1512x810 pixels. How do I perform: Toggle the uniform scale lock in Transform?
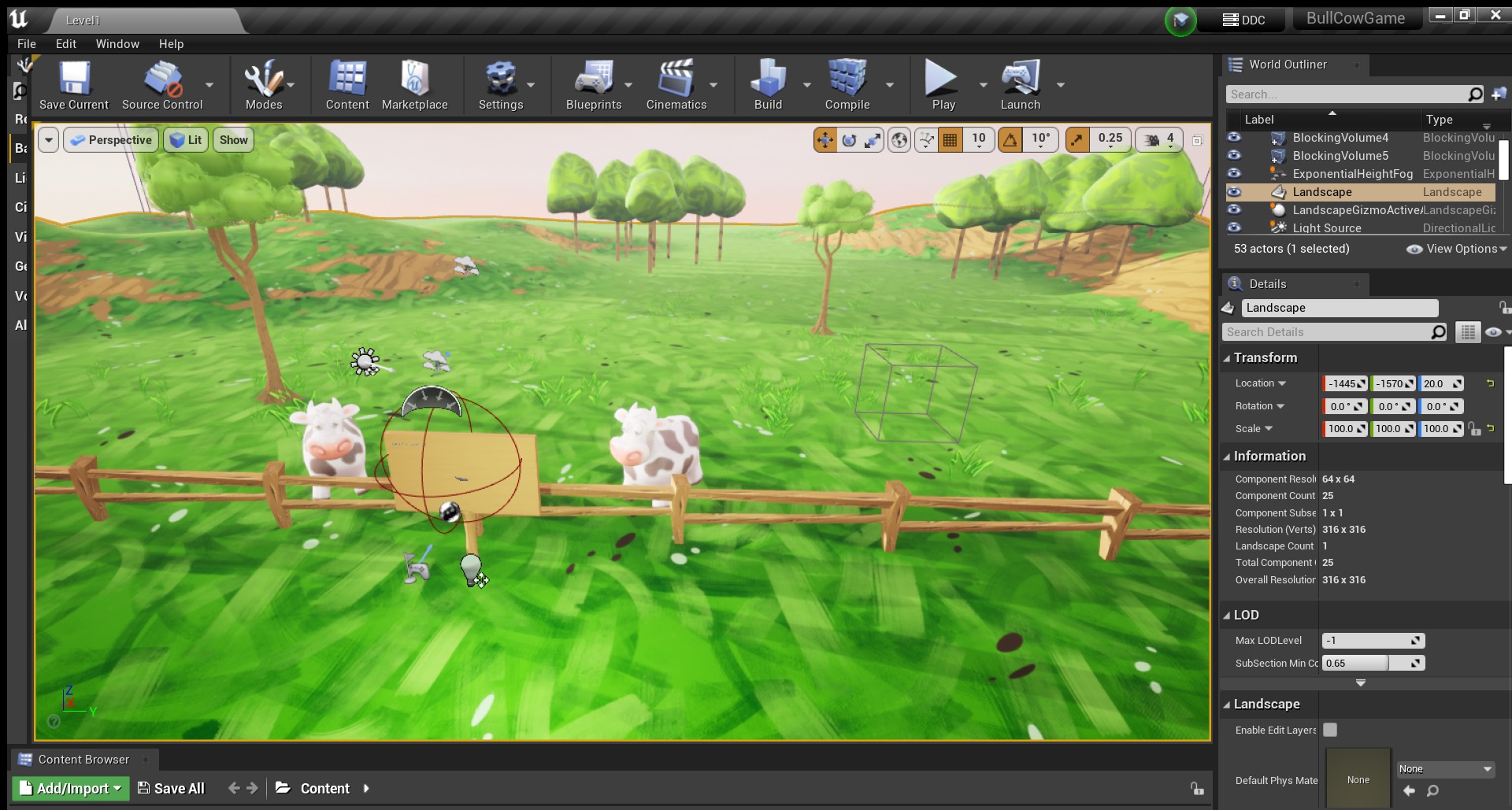(x=1474, y=429)
